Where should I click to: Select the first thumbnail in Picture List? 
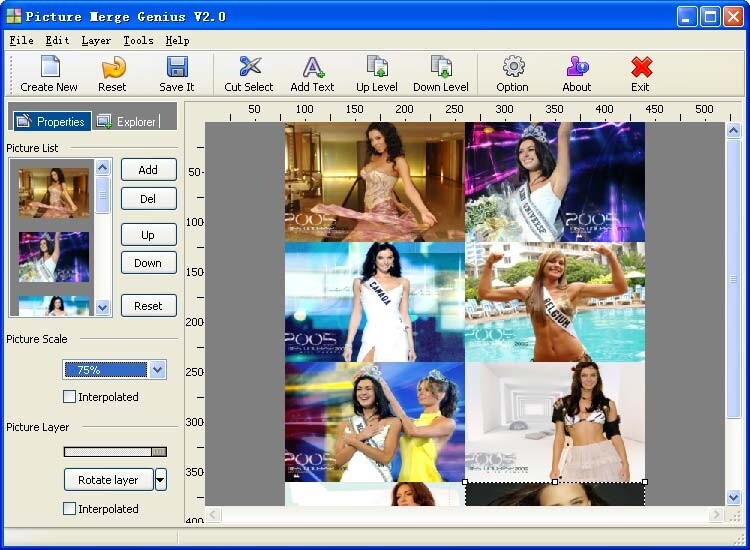pos(54,192)
